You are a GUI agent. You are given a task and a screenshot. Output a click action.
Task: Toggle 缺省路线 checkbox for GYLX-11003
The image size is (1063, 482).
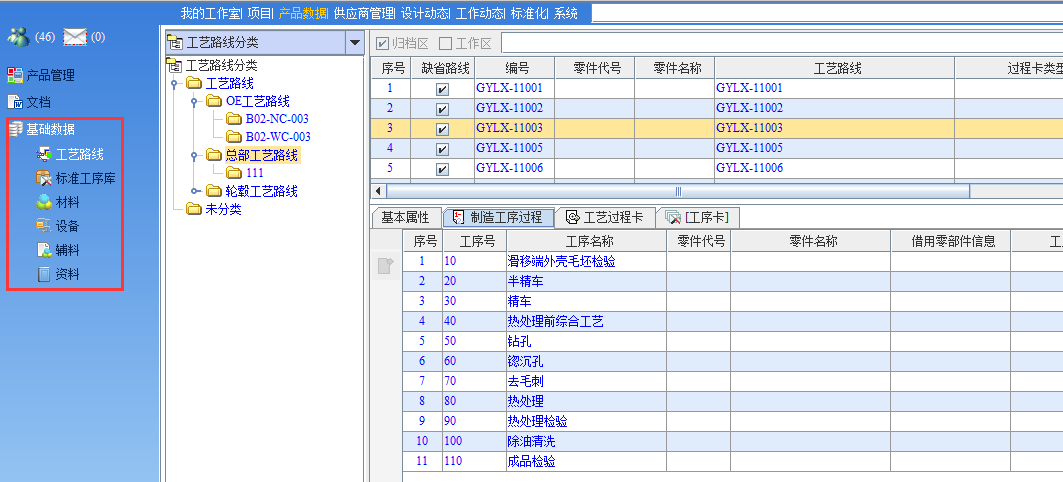point(443,129)
